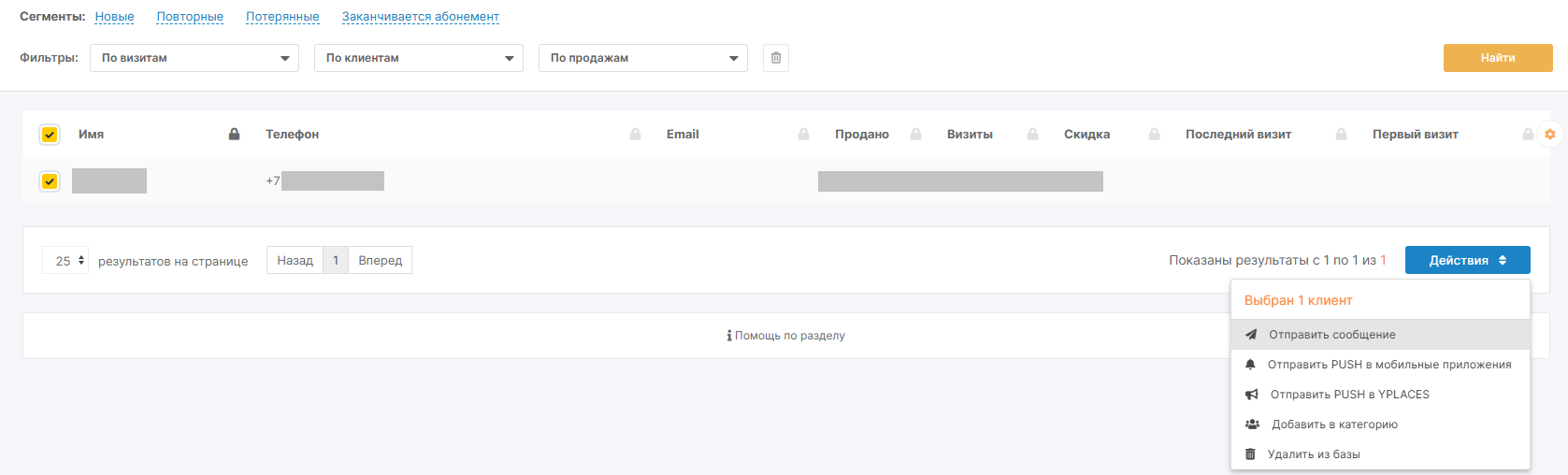Click the trash icon to clear filters
Screen dimensions: 1568x475
click(x=776, y=58)
